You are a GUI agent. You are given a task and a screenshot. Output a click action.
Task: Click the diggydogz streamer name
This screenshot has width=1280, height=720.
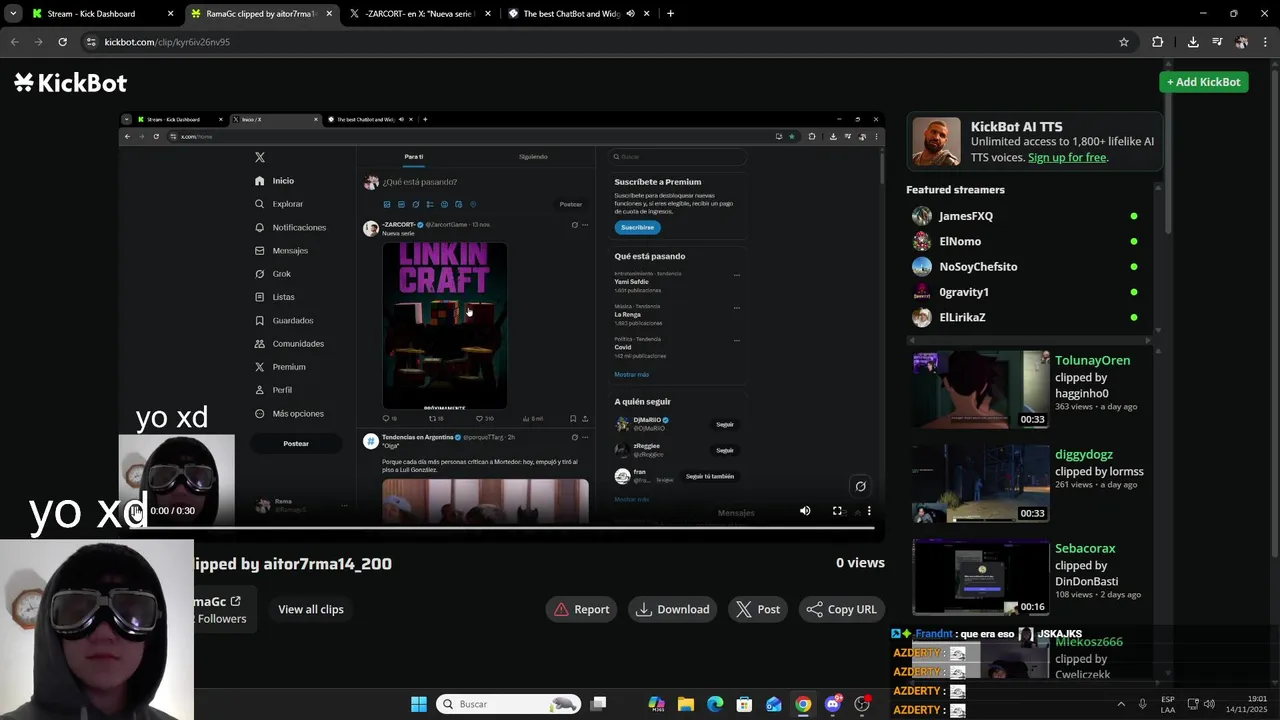coord(1084,454)
